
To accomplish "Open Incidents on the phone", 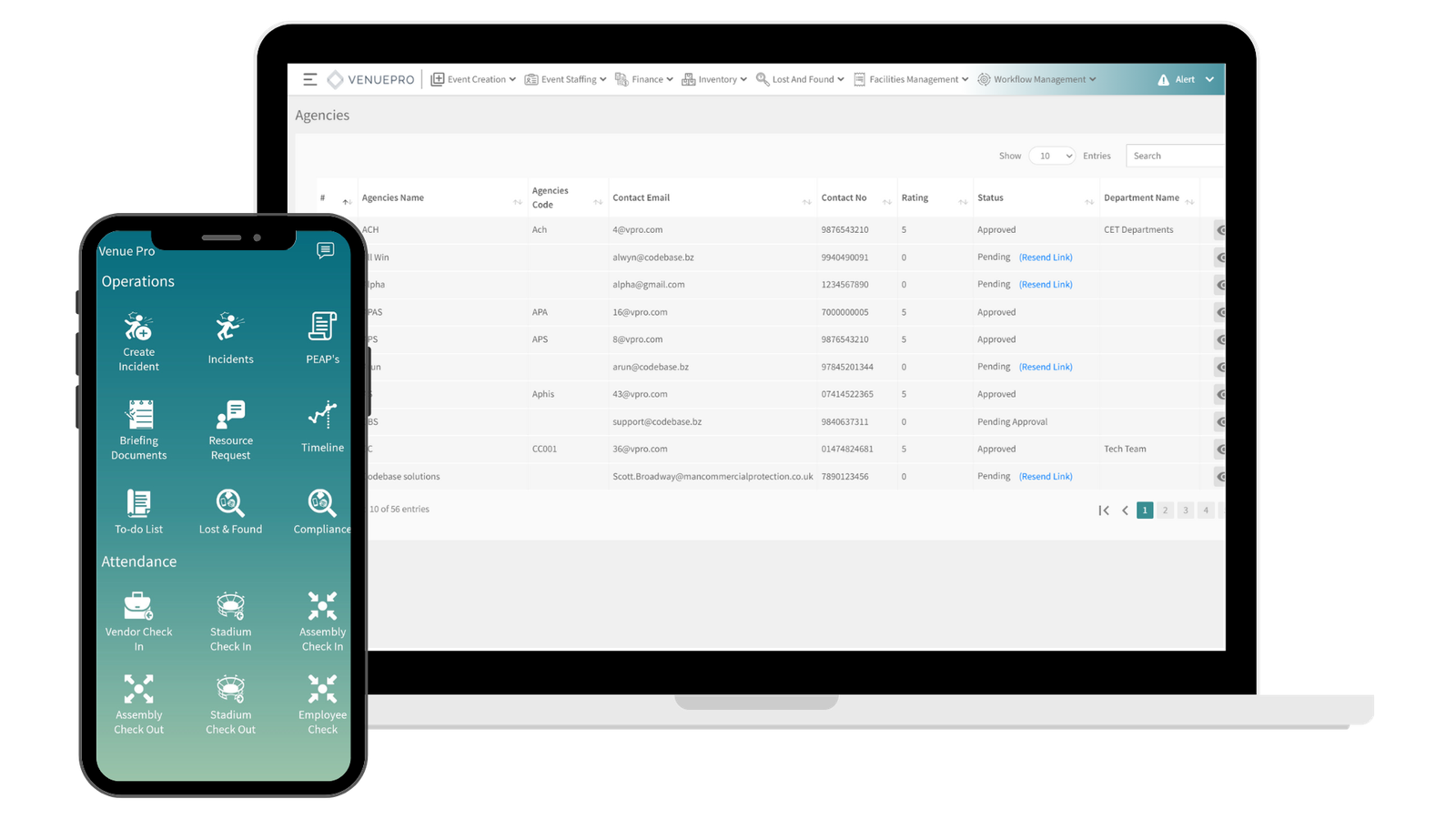I will pyautogui.click(x=230, y=328).
